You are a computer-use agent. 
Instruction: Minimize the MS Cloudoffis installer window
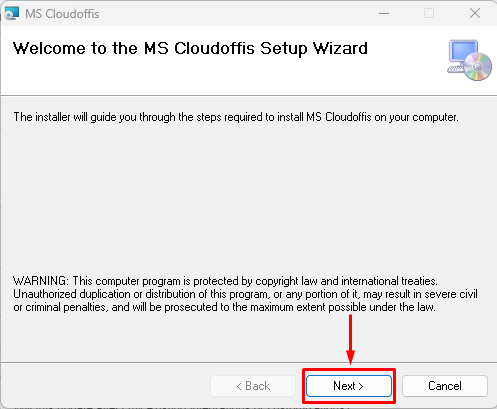coord(384,14)
